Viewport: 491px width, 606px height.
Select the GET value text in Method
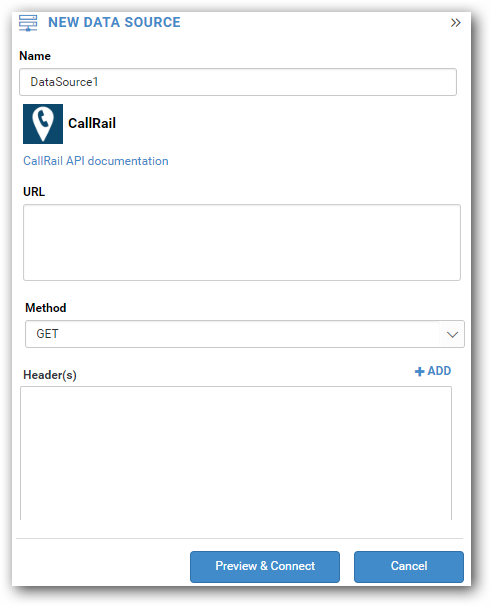[47, 334]
